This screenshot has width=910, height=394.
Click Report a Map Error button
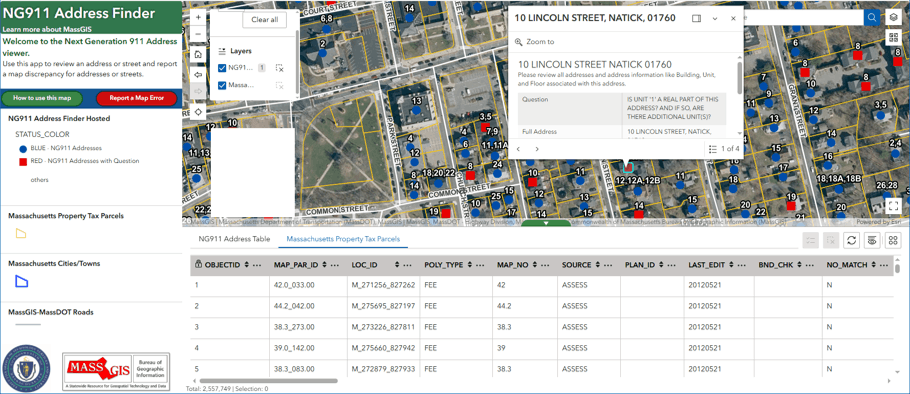[x=136, y=98]
